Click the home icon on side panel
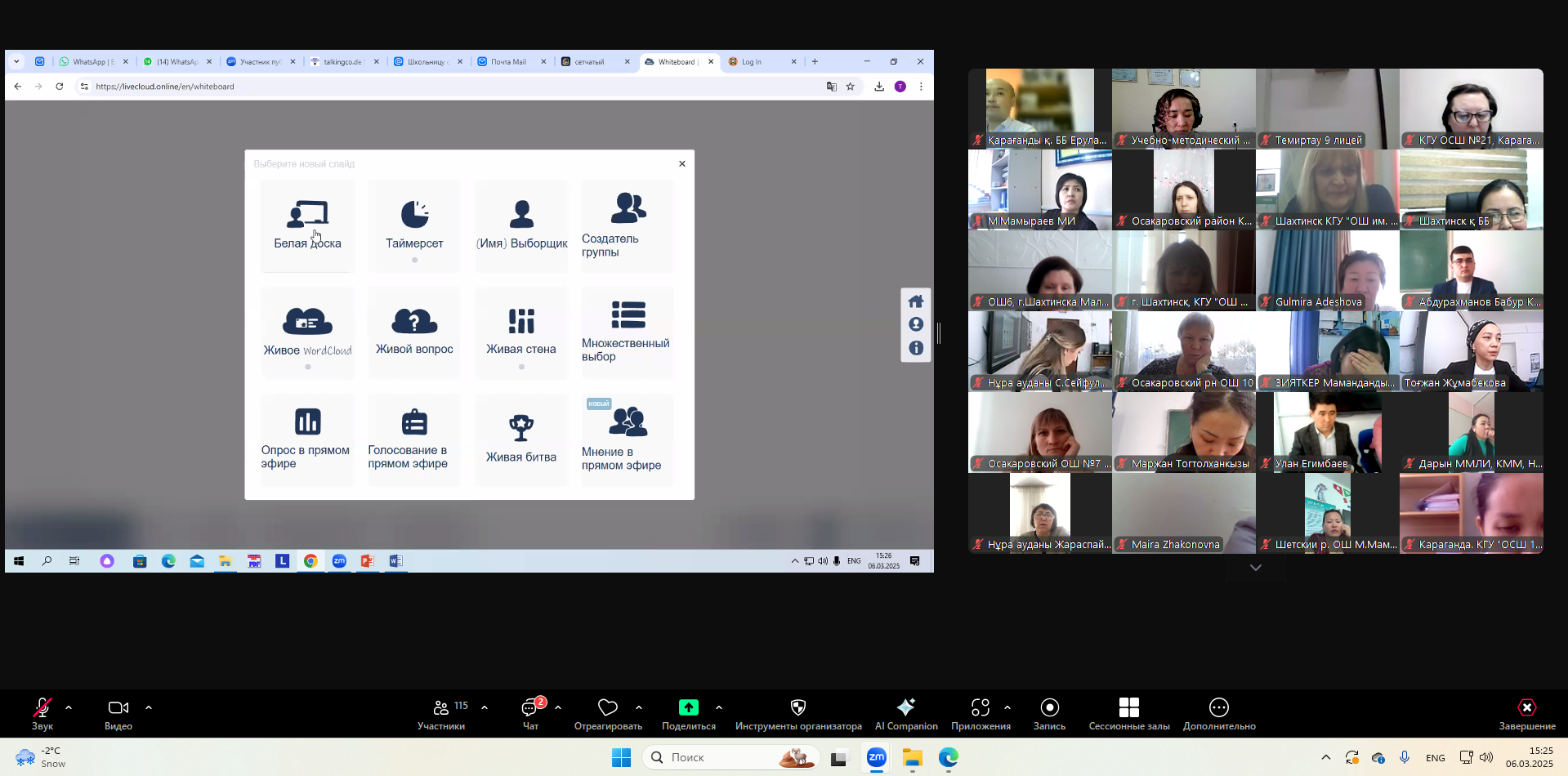The width and height of the screenshot is (1568, 776). [916, 301]
